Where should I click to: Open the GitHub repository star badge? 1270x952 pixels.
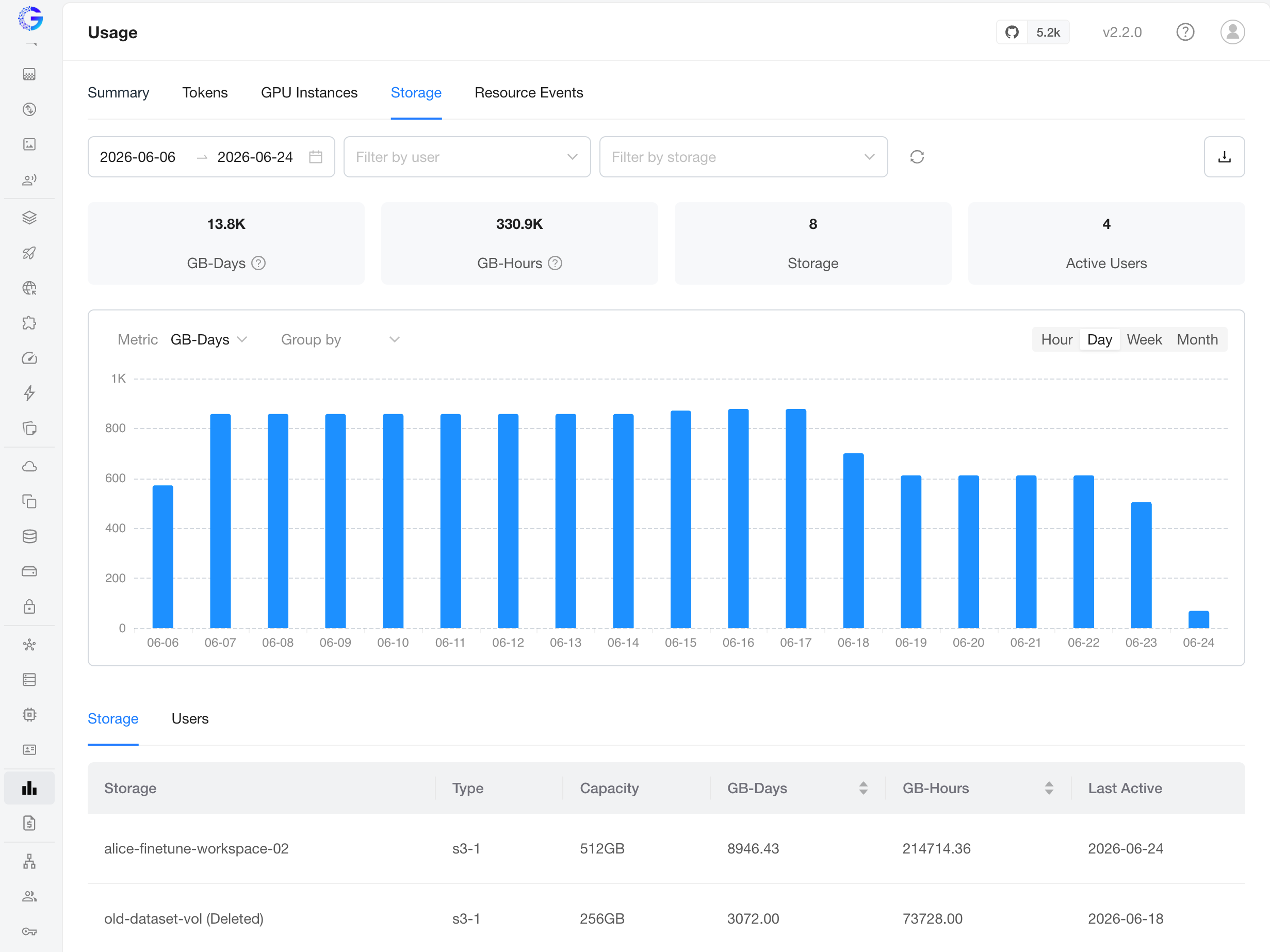[1032, 32]
